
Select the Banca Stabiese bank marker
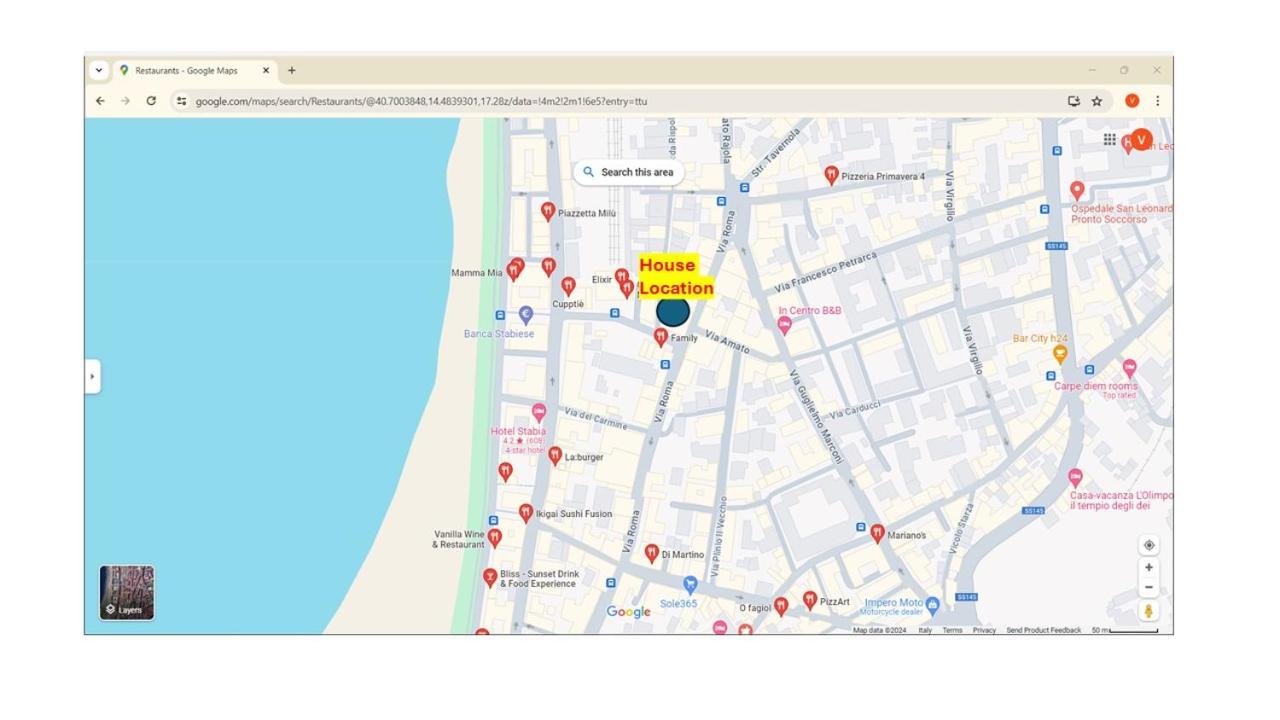(x=526, y=316)
